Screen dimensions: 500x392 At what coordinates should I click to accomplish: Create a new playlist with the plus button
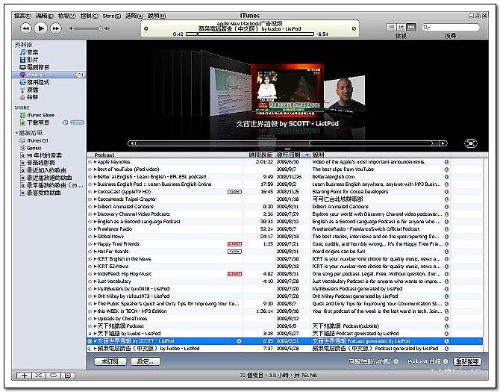[24, 375]
